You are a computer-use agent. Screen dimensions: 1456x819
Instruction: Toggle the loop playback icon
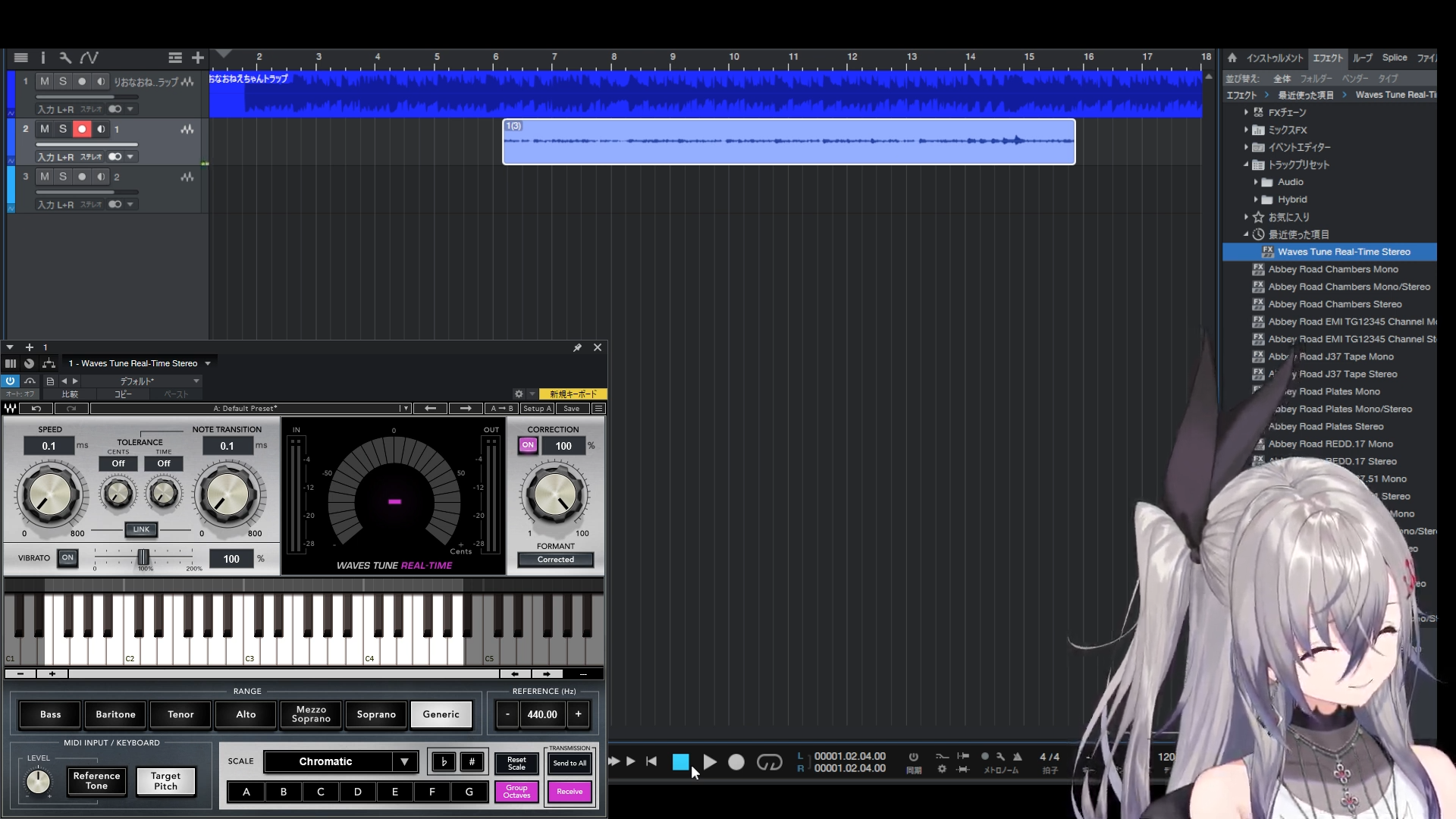(x=769, y=762)
